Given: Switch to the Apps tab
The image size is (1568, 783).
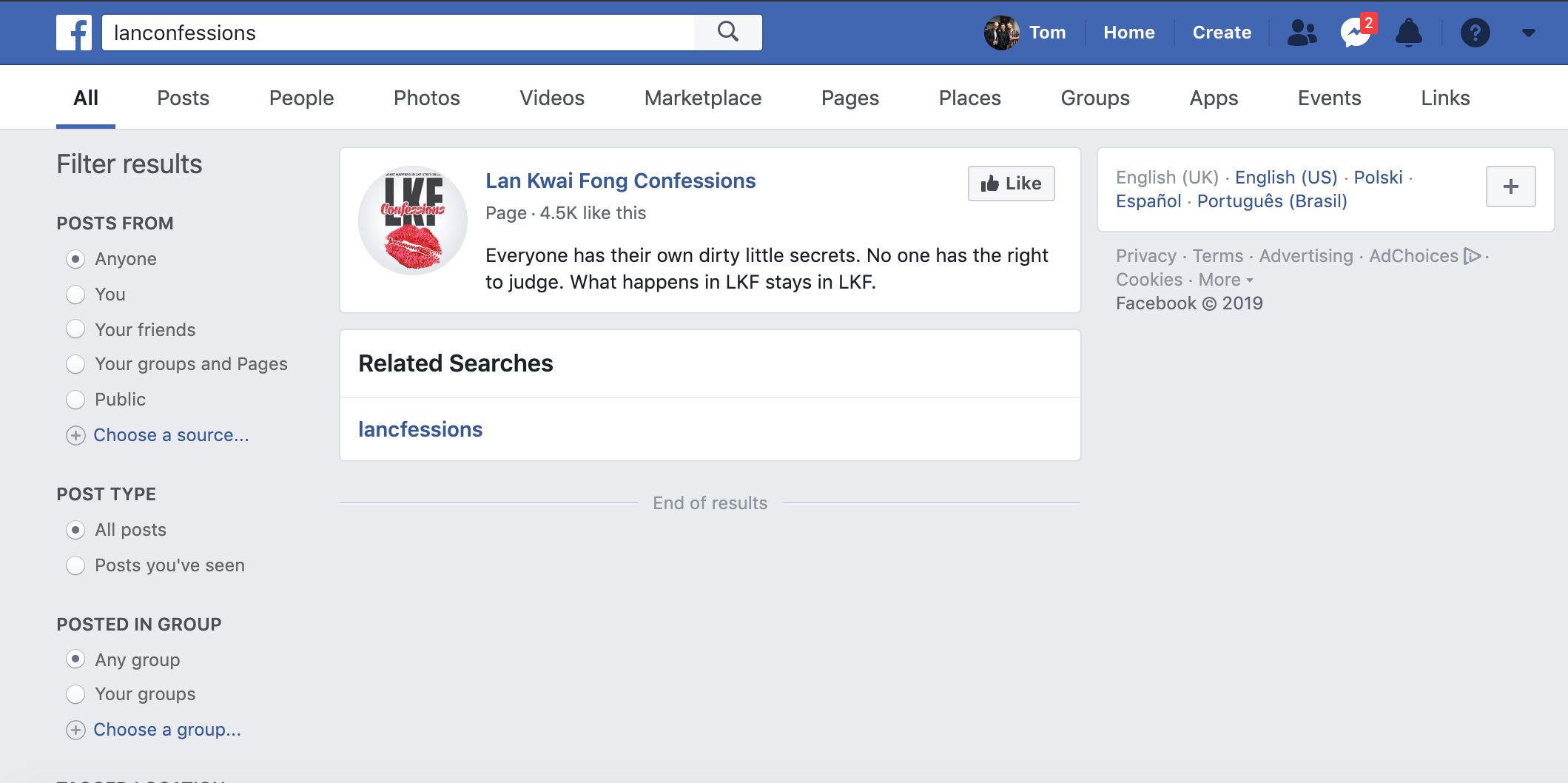Looking at the screenshot, I should (x=1214, y=98).
